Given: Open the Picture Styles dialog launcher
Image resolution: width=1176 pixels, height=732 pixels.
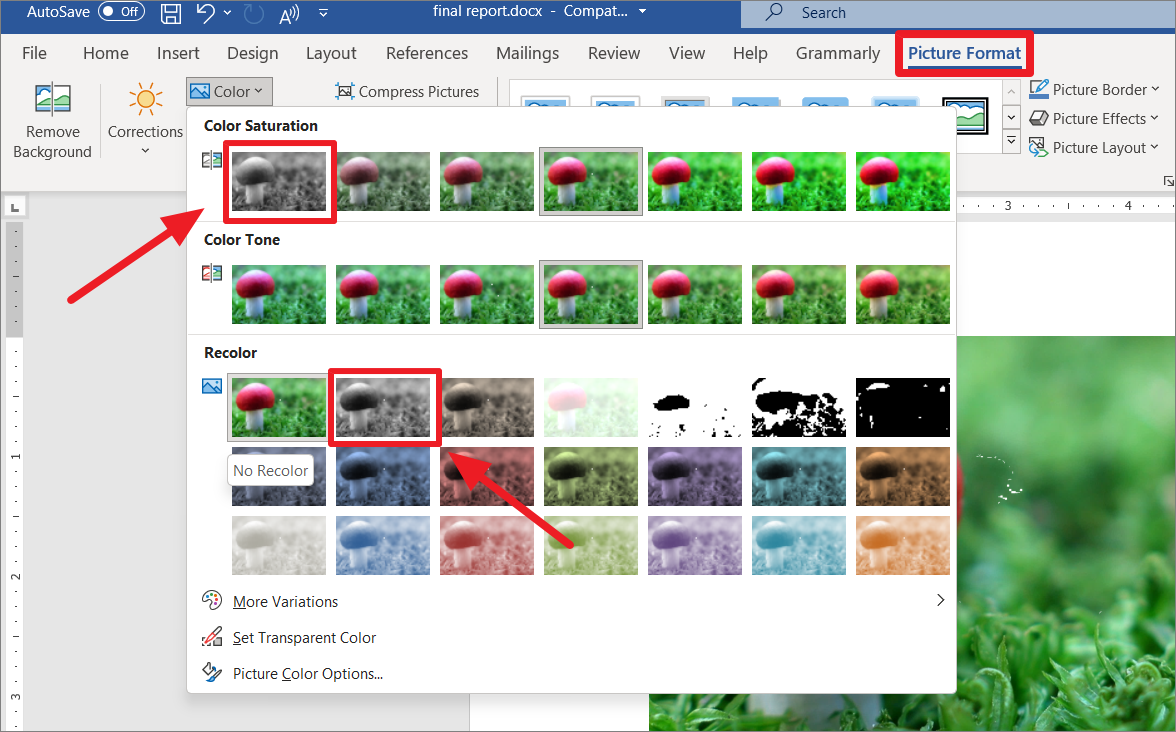Looking at the screenshot, I should pyautogui.click(x=1168, y=181).
